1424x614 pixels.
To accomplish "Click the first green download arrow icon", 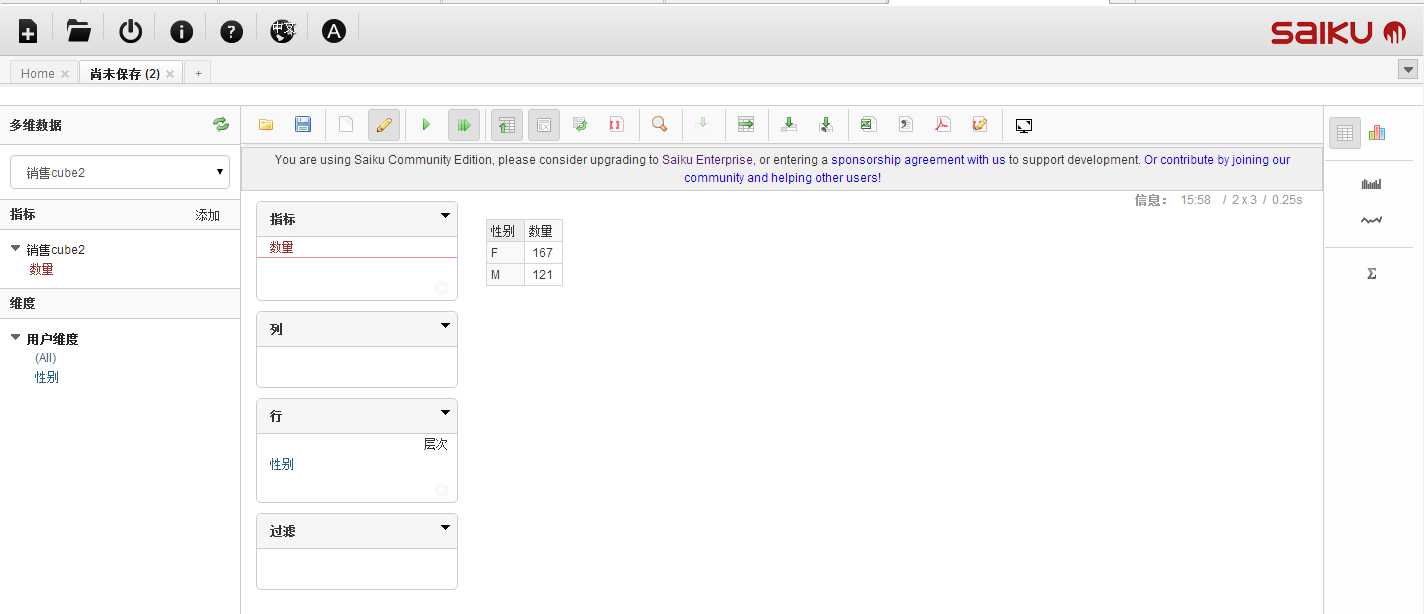I will pyautogui.click(x=789, y=125).
